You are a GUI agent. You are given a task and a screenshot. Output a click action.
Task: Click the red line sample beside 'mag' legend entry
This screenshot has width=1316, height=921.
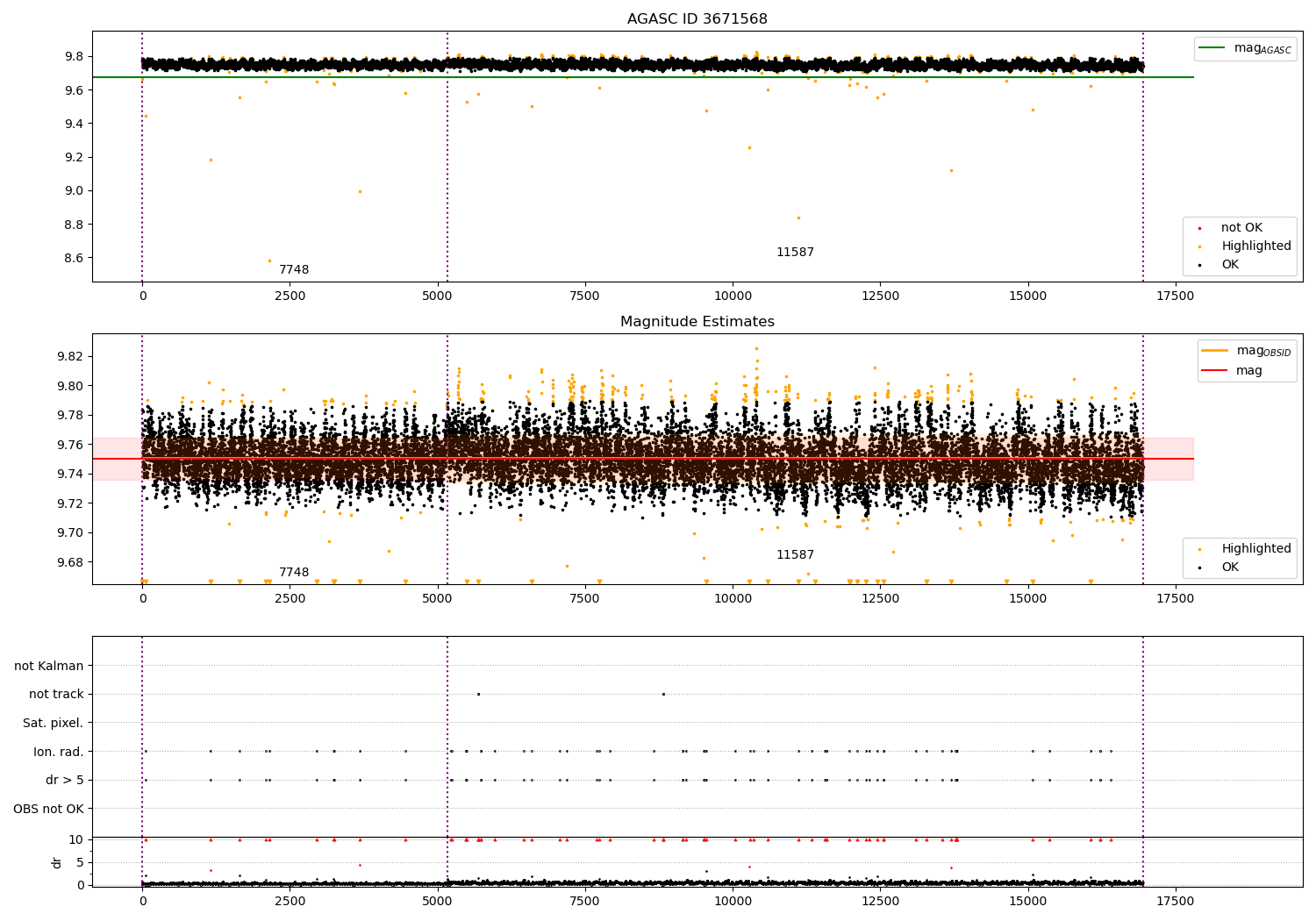(x=1215, y=371)
